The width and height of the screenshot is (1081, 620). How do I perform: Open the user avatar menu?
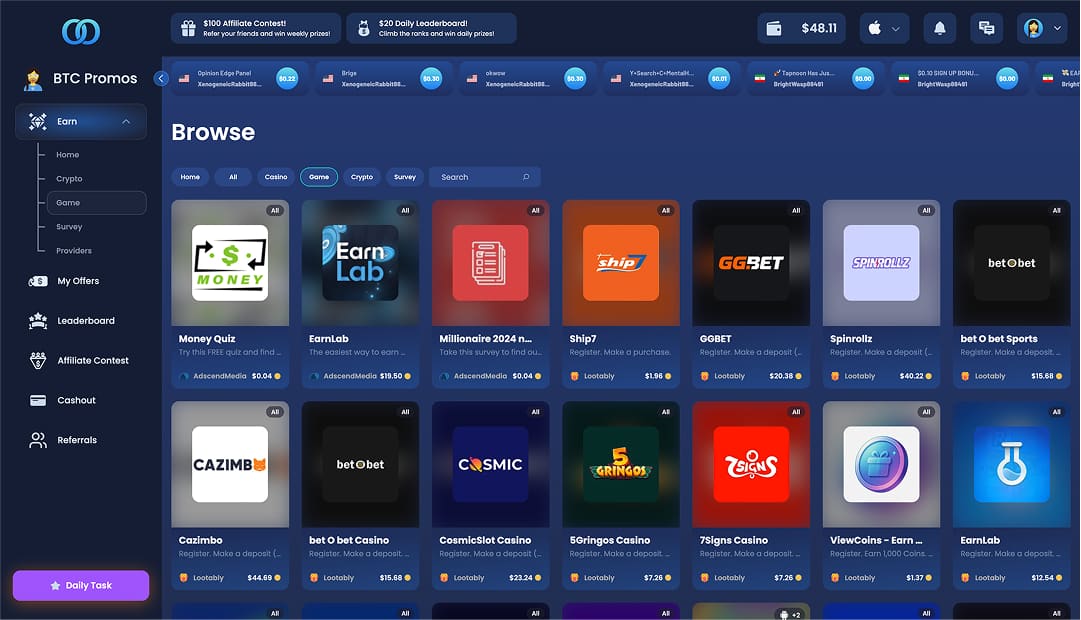coord(1042,28)
